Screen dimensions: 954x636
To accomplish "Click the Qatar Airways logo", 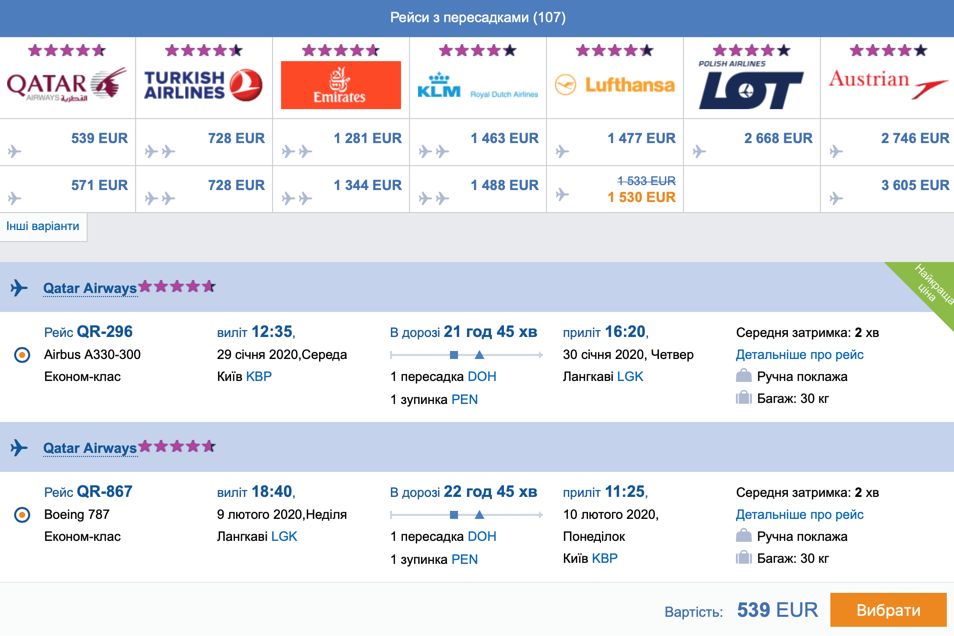I will click(67, 85).
